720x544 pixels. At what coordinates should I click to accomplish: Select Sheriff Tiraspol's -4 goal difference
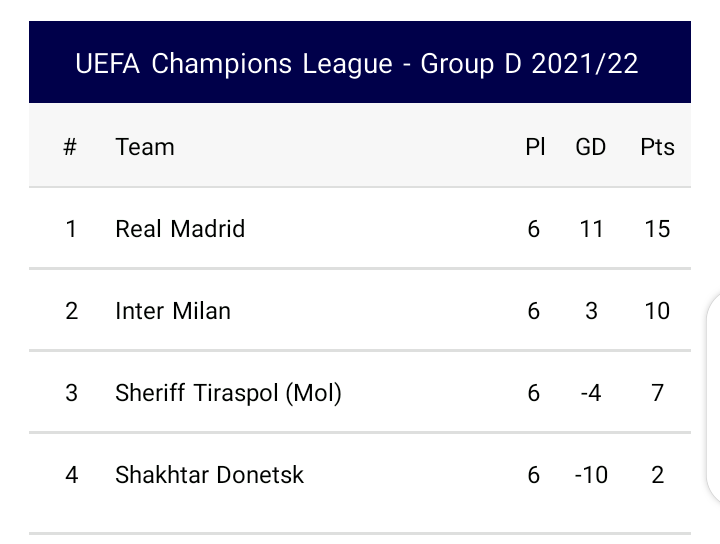pyautogui.click(x=591, y=393)
